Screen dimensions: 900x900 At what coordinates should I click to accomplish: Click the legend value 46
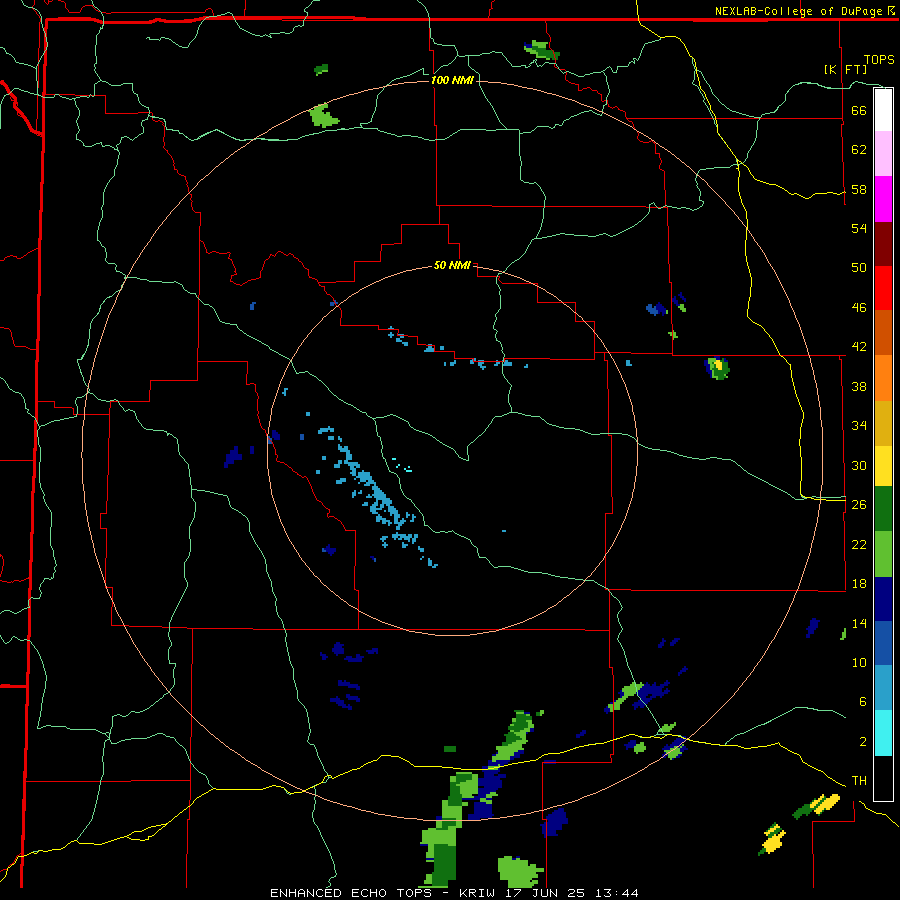pos(859,308)
